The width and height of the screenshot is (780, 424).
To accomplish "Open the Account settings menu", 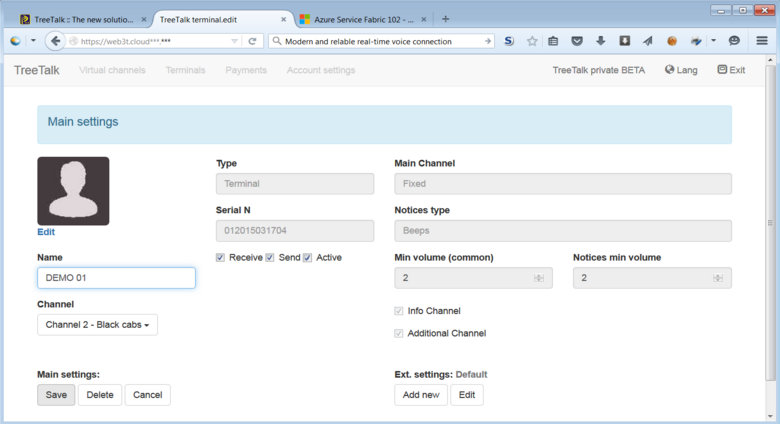I will (321, 70).
